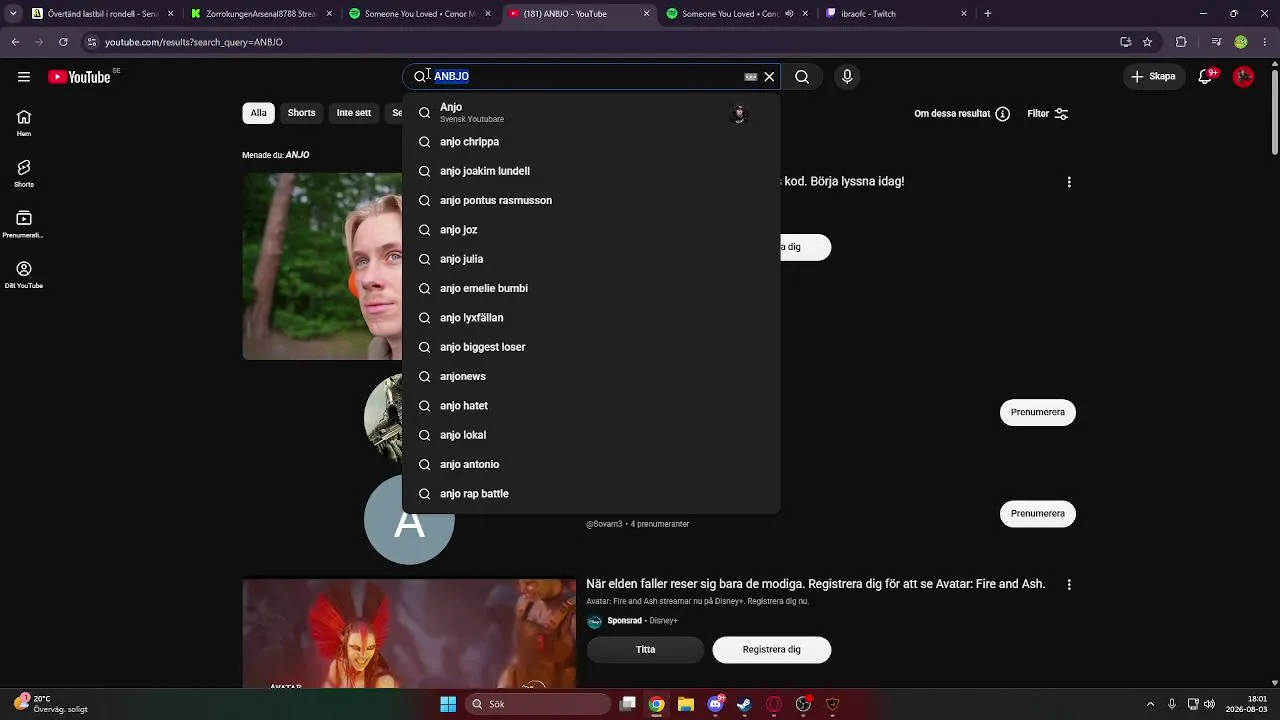
Task: Open the Disney+ sponsor channel icon
Action: pyautogui.click(x=594, y=621)
